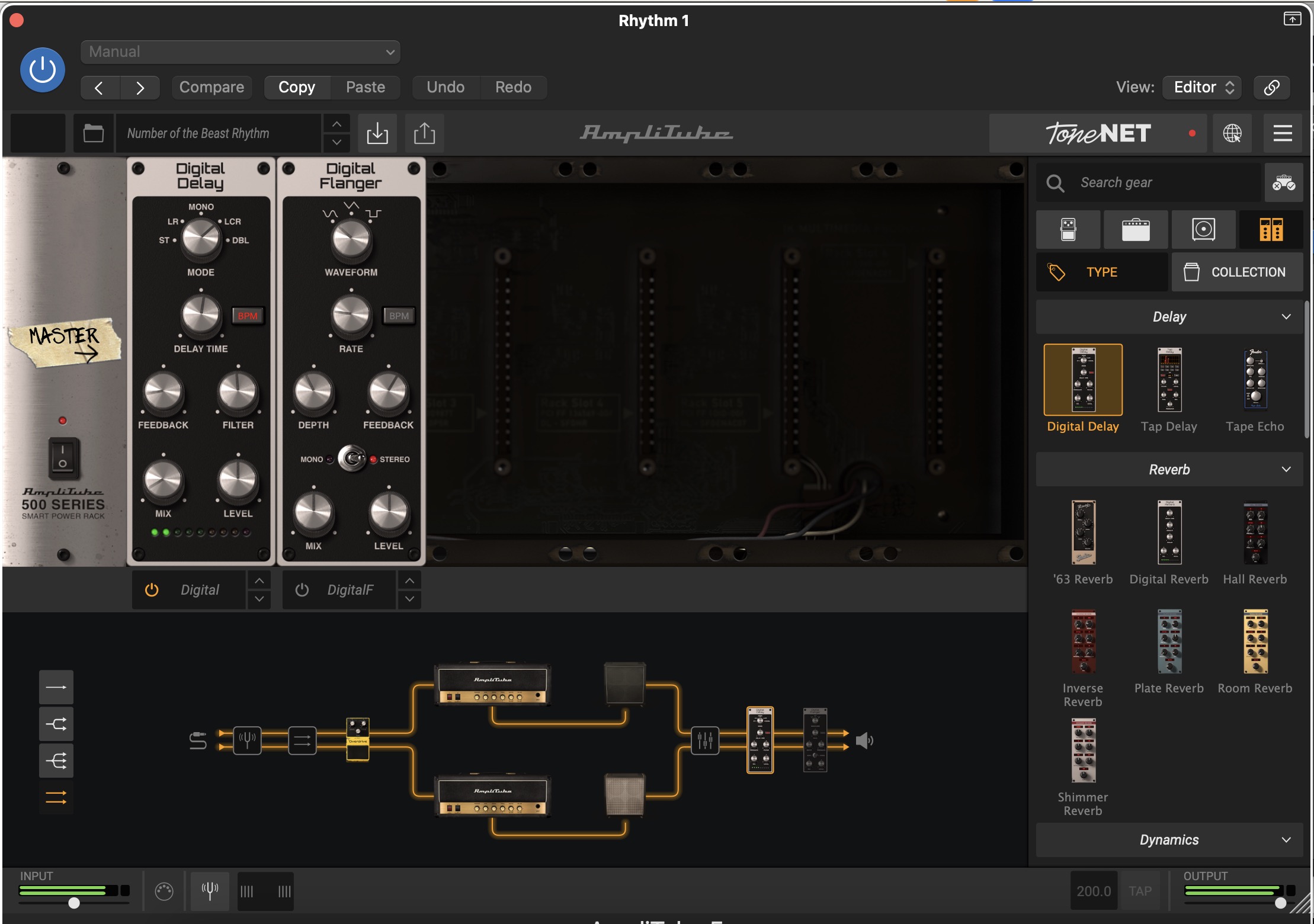Switch to the COLLECTION tab
This screenshot has width=1314, height=924.
click(1237, 272)
